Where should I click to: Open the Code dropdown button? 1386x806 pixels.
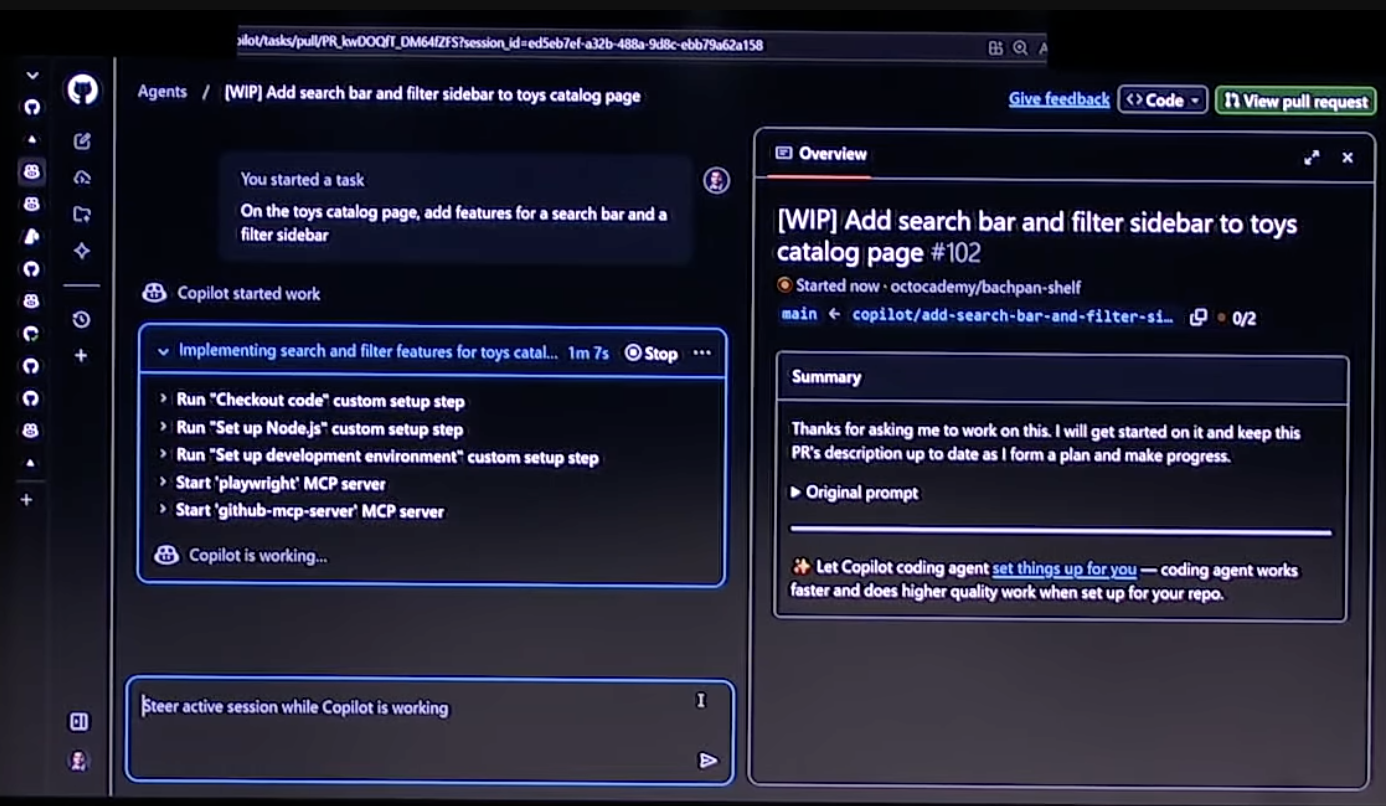(x=1163, y=100)
